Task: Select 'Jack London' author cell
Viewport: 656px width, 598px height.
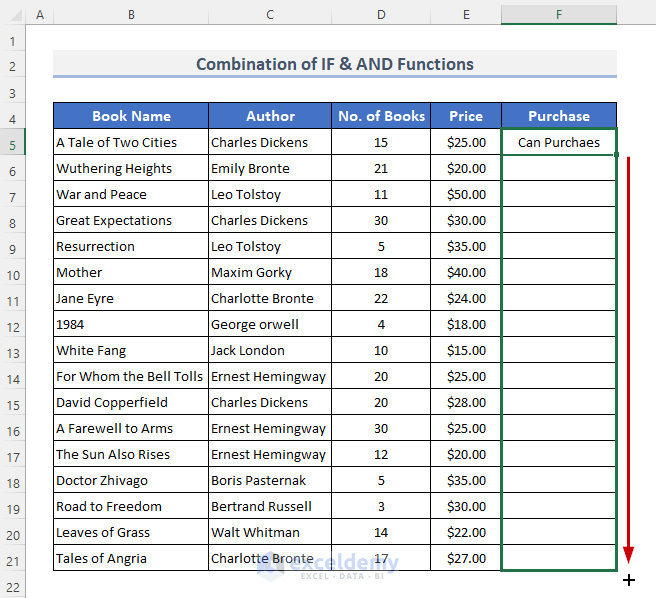Action: click(270, 350)
